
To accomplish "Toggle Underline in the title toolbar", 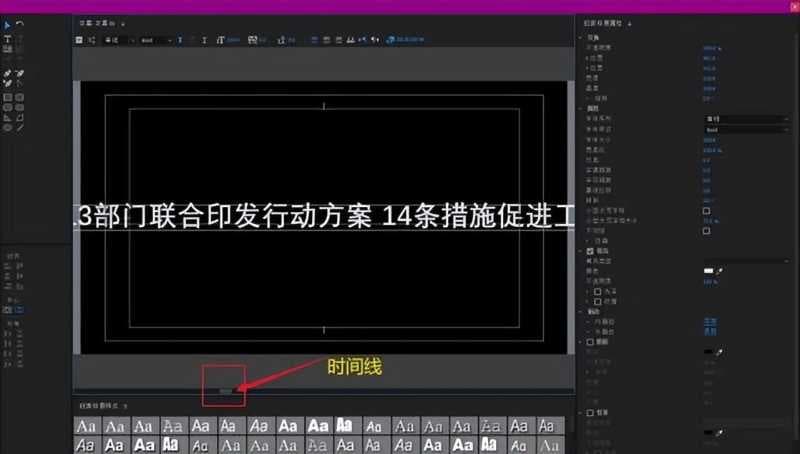I will 205,40.
